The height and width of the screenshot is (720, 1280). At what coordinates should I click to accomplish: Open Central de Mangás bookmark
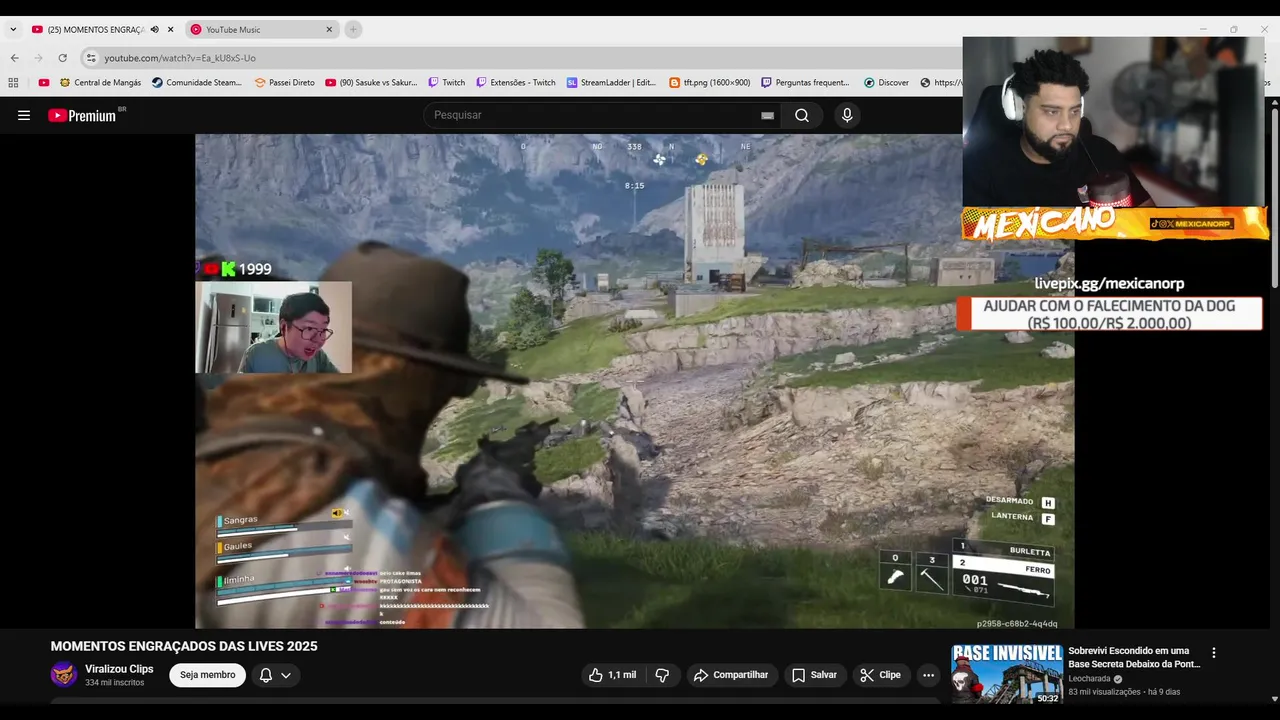click(100, 83)
